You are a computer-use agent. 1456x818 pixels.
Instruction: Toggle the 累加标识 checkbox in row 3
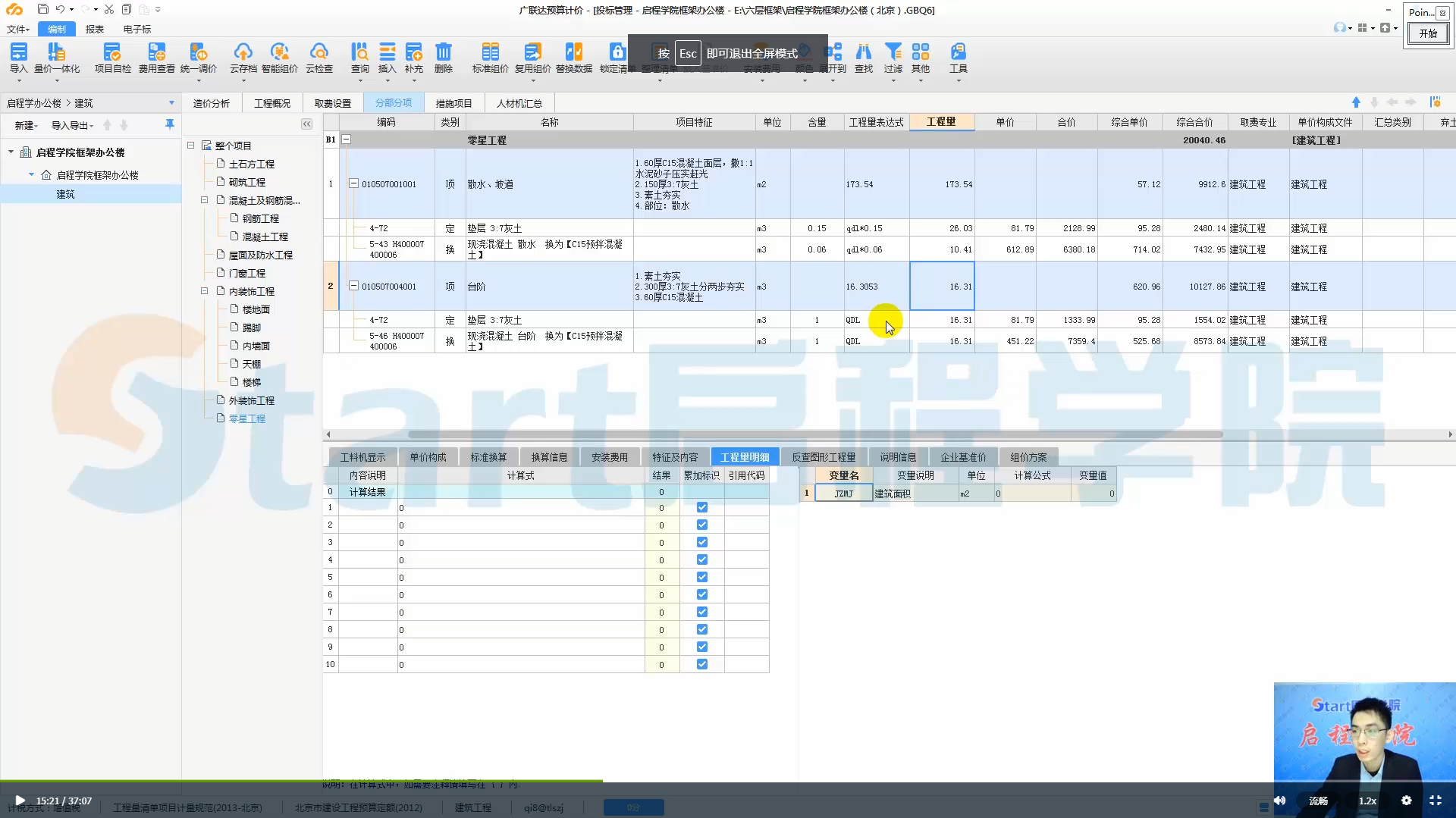tap(702, 542)
